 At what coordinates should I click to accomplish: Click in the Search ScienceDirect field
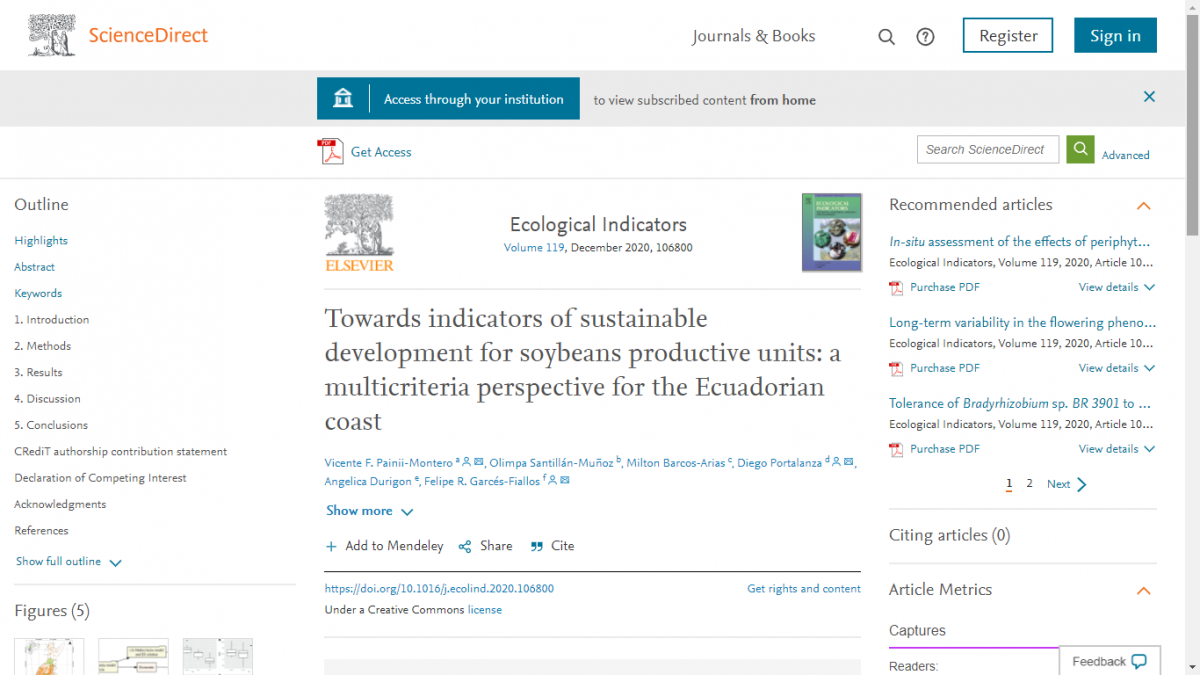click(x=988, y=149)
